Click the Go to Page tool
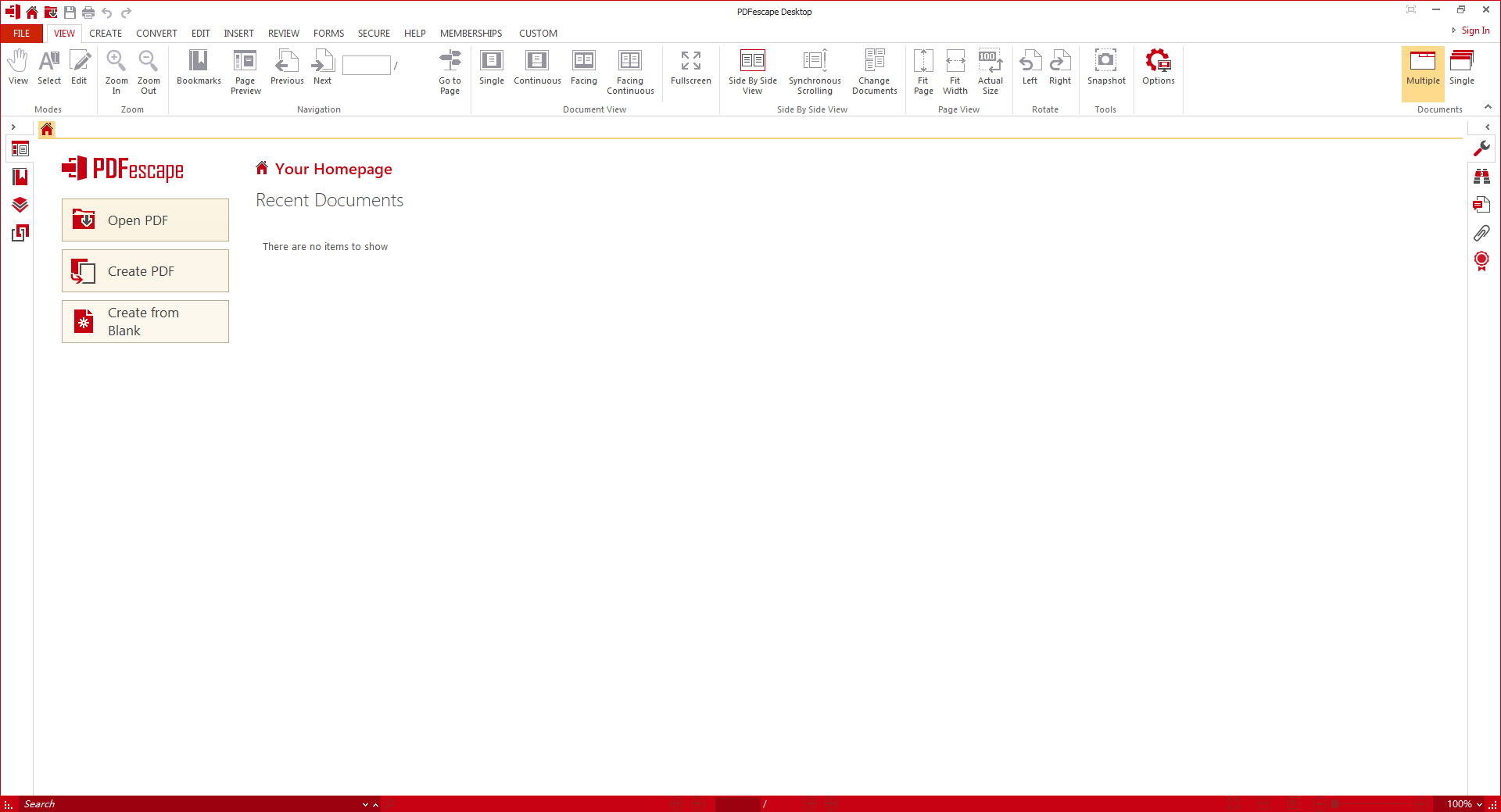 click(450, 73)
